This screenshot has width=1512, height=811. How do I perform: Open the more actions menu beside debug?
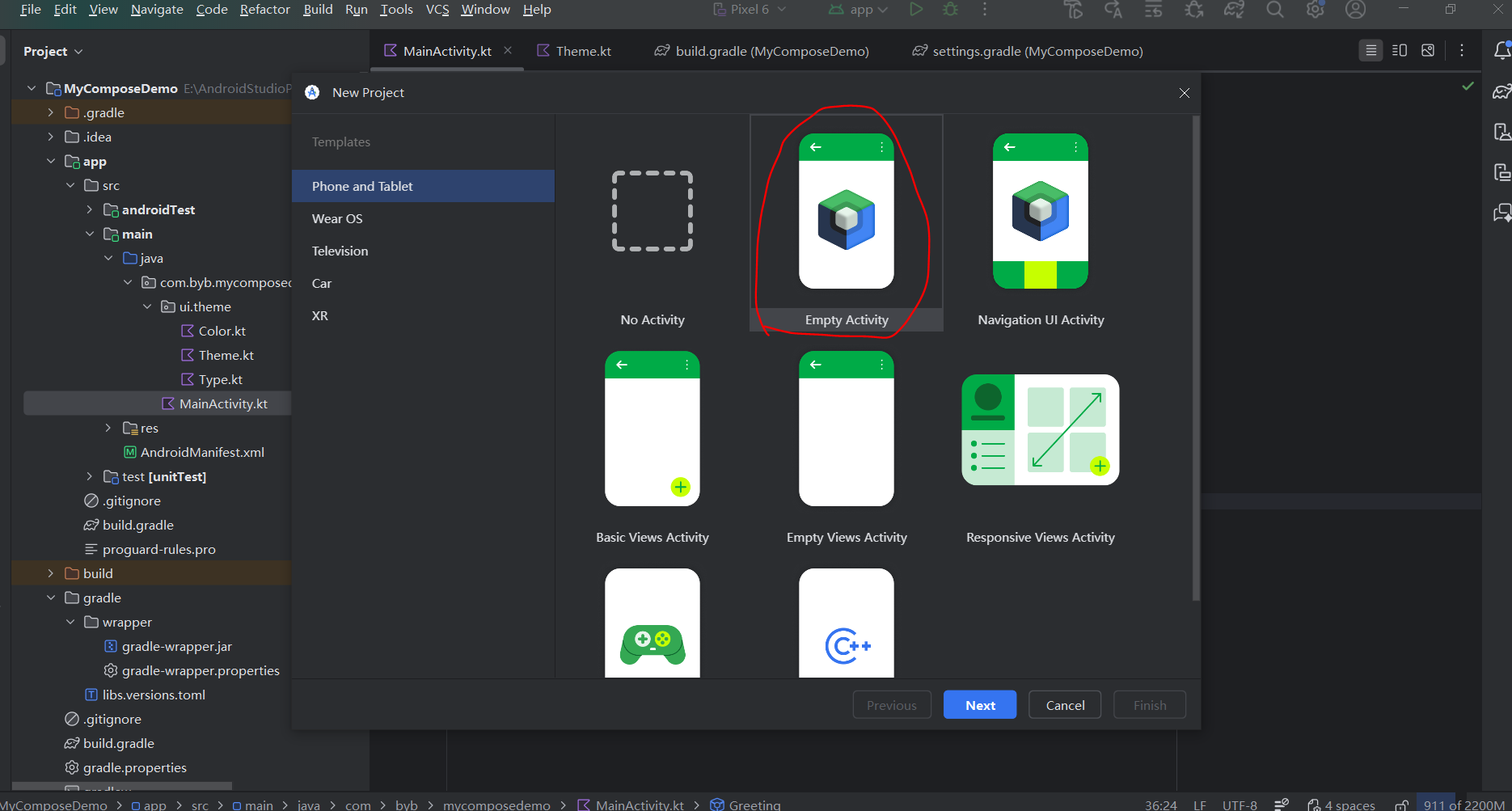click(985, 10)
